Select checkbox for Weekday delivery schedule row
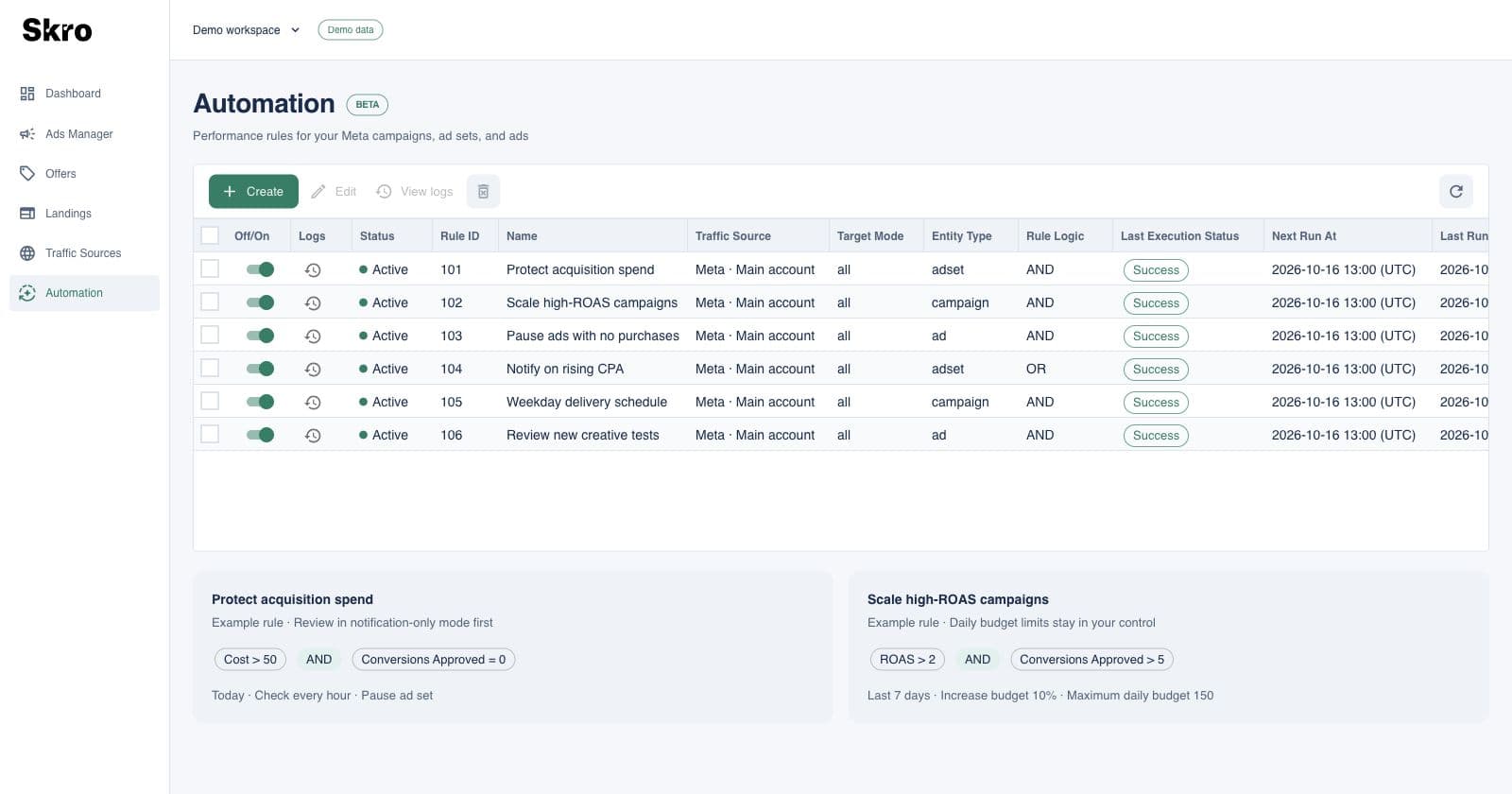This screenshot has width=1512, height=794. point(210,401)
